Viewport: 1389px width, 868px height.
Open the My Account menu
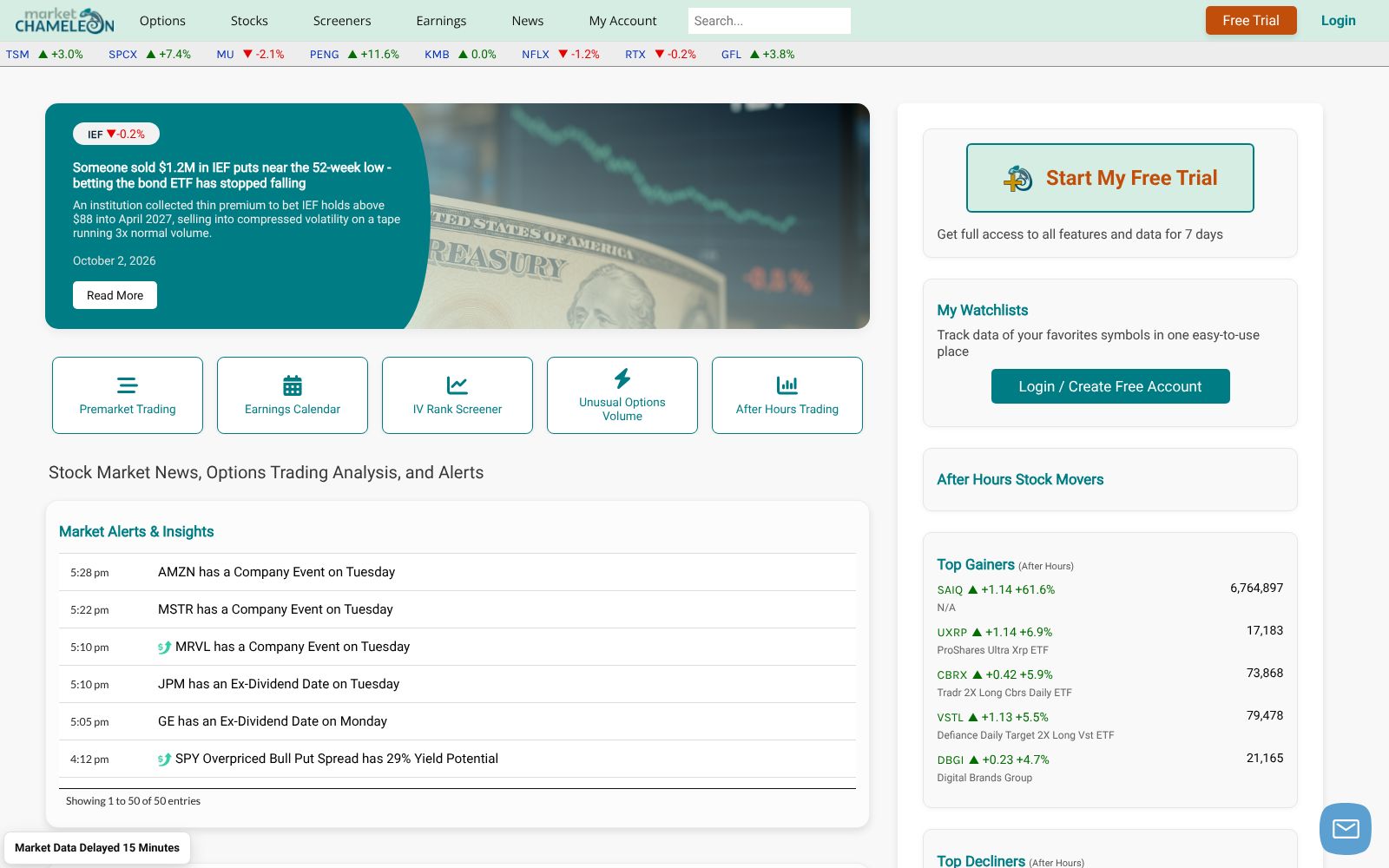coord(622,21)
